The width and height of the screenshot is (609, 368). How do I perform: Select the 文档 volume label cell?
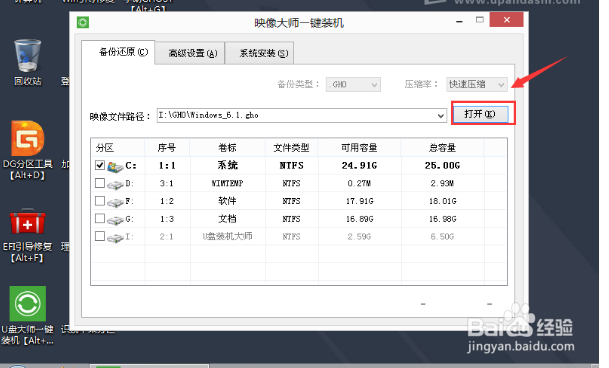228,219
